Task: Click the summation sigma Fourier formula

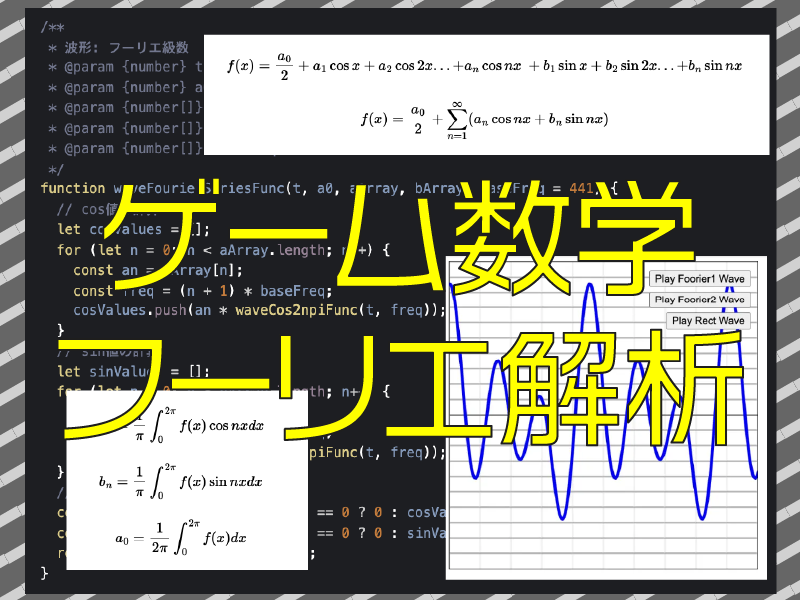Action: [x=485, y=119]
